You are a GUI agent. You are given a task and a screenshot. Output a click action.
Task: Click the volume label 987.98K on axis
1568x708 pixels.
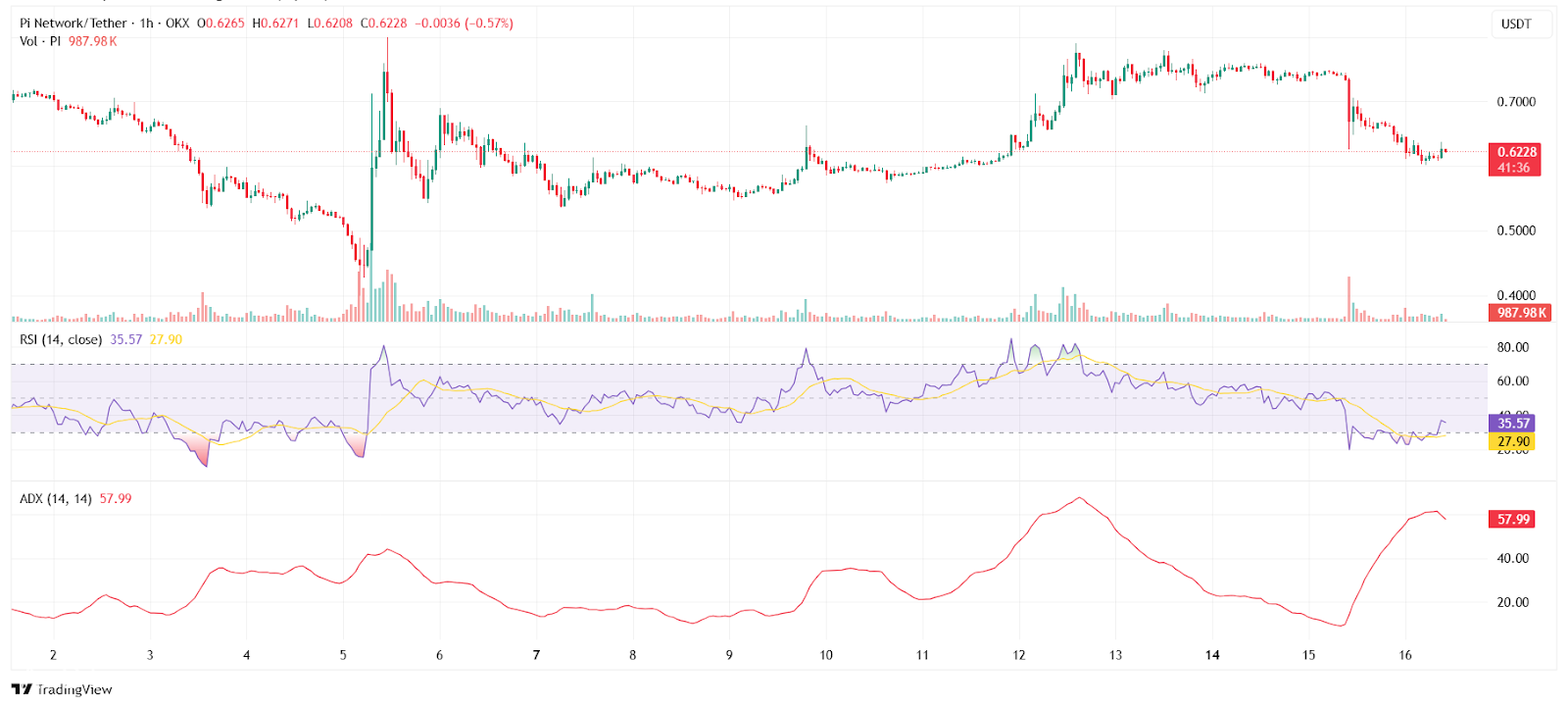coord(1520,313)
